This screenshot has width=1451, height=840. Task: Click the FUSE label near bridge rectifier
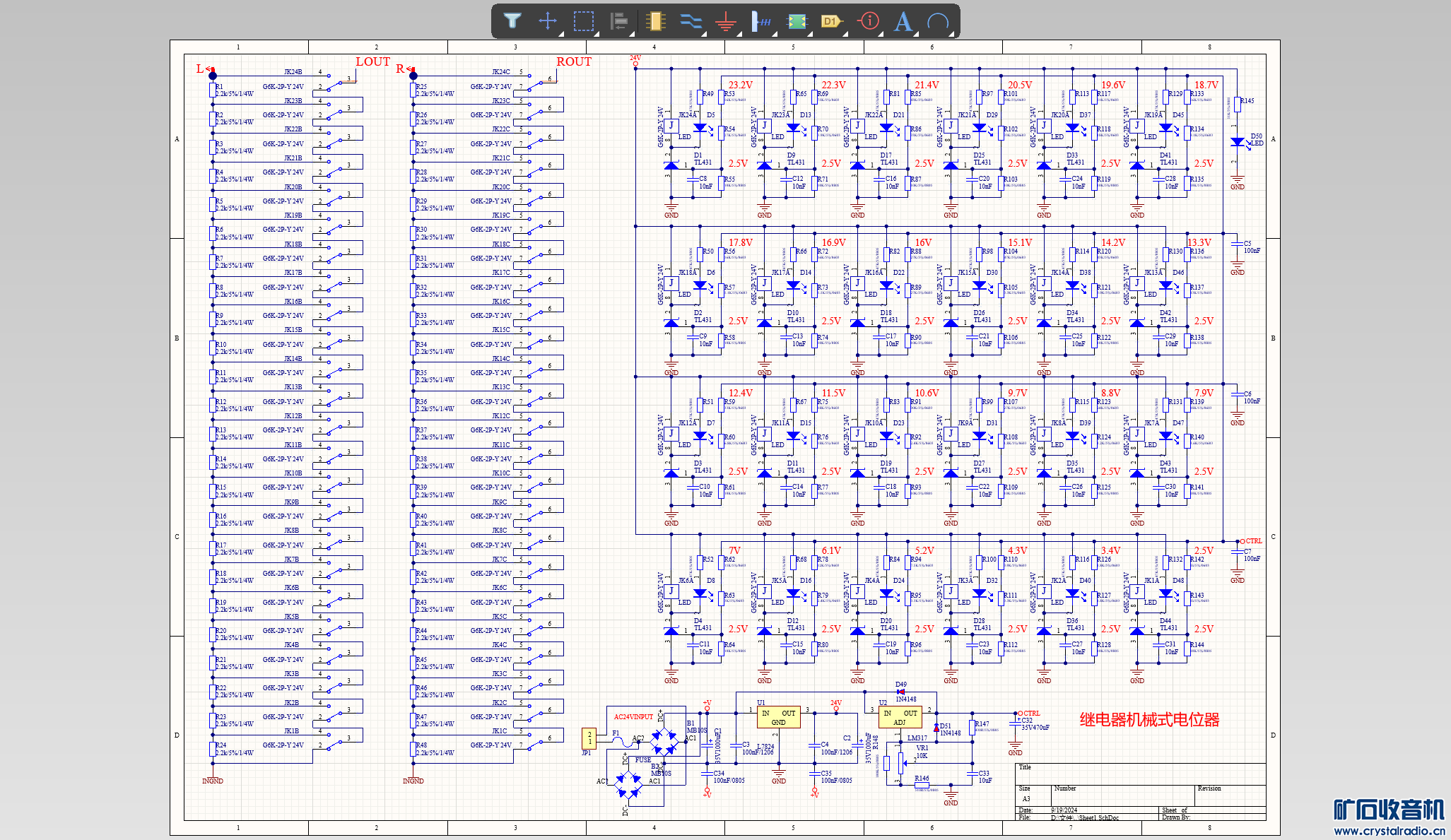[x=643, y=760]
